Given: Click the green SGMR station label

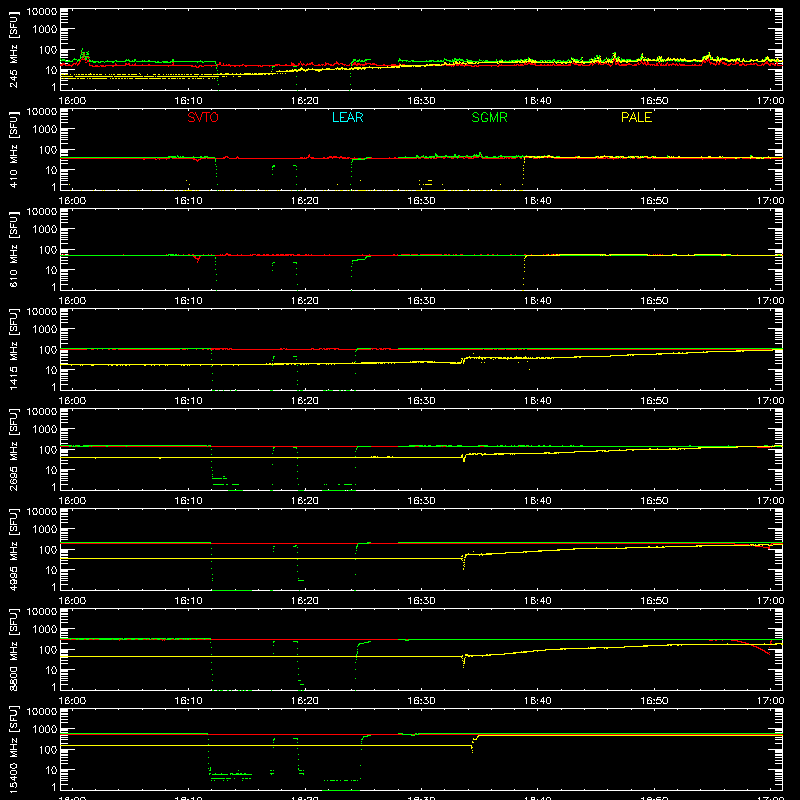Looking at the screenshot, I should tap(489, 117).
